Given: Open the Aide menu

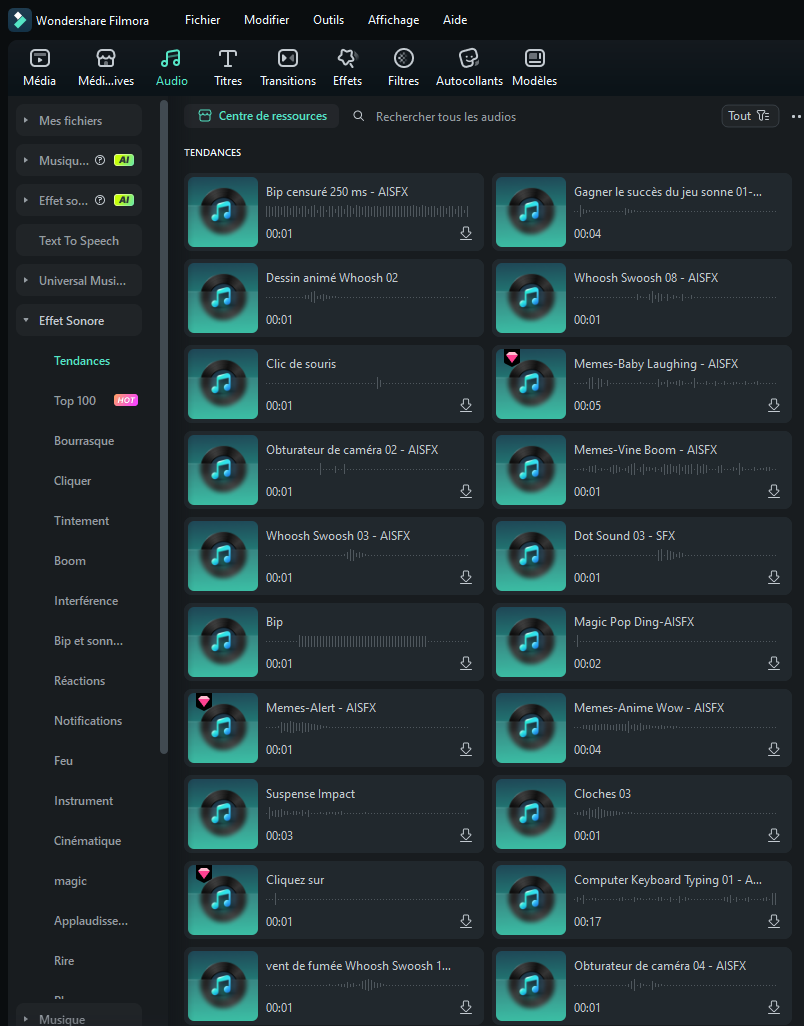Looking at the screenshot, I should (x=455, y=20).
